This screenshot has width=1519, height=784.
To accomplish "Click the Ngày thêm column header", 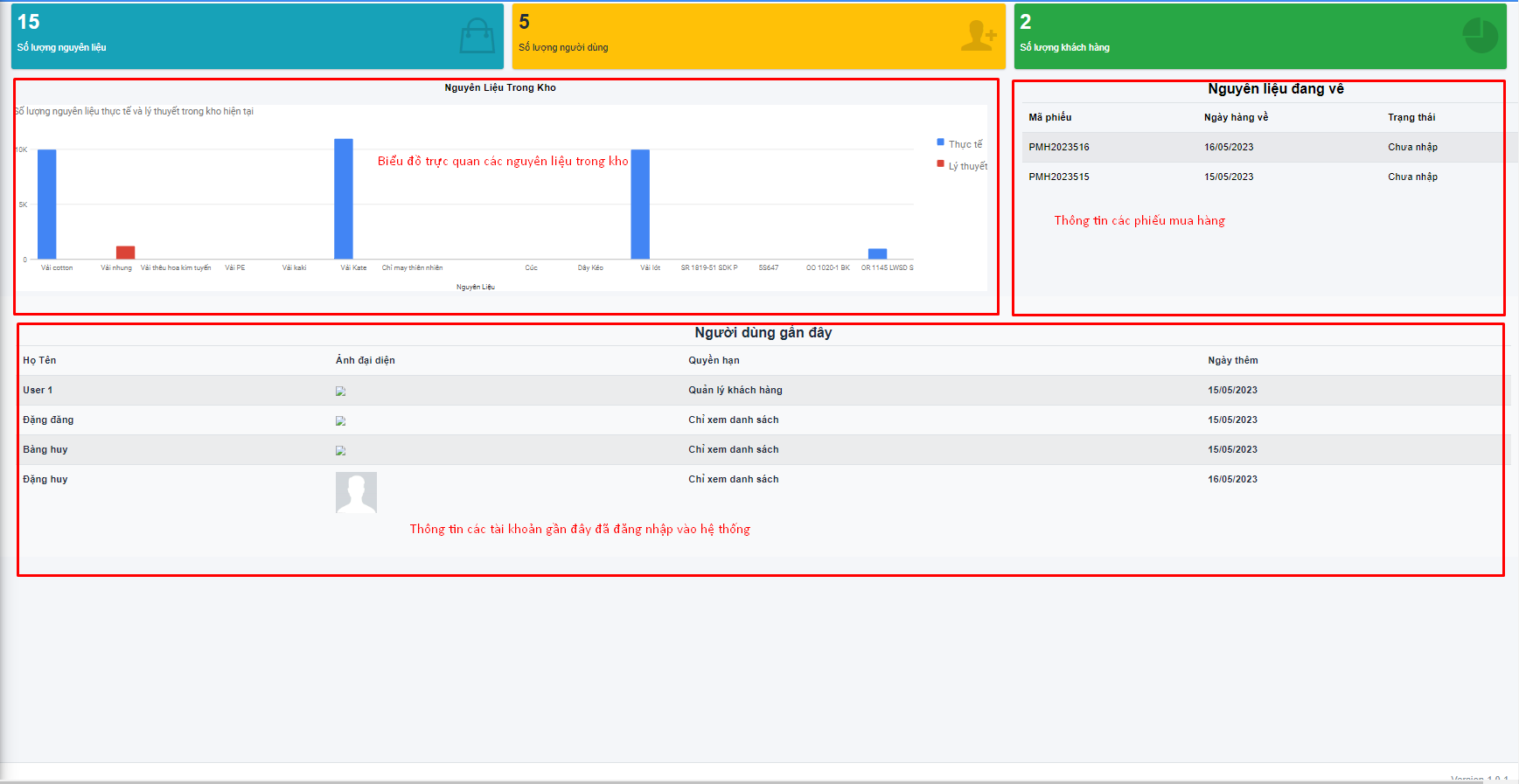I will pyautogui.click(x=1233, y=360).
